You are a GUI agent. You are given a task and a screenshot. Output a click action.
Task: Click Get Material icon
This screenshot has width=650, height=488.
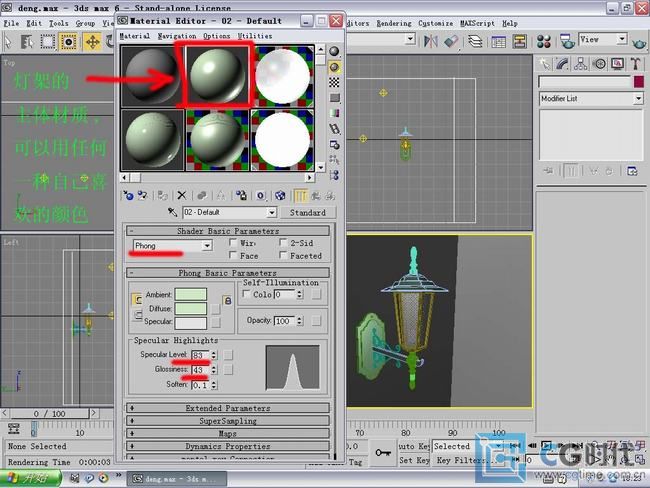(x=129, y=195)
